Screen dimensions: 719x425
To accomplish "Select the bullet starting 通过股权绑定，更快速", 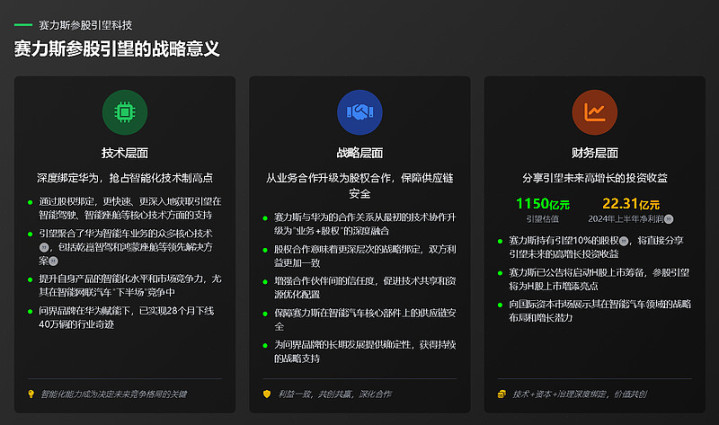I will 130,208.
